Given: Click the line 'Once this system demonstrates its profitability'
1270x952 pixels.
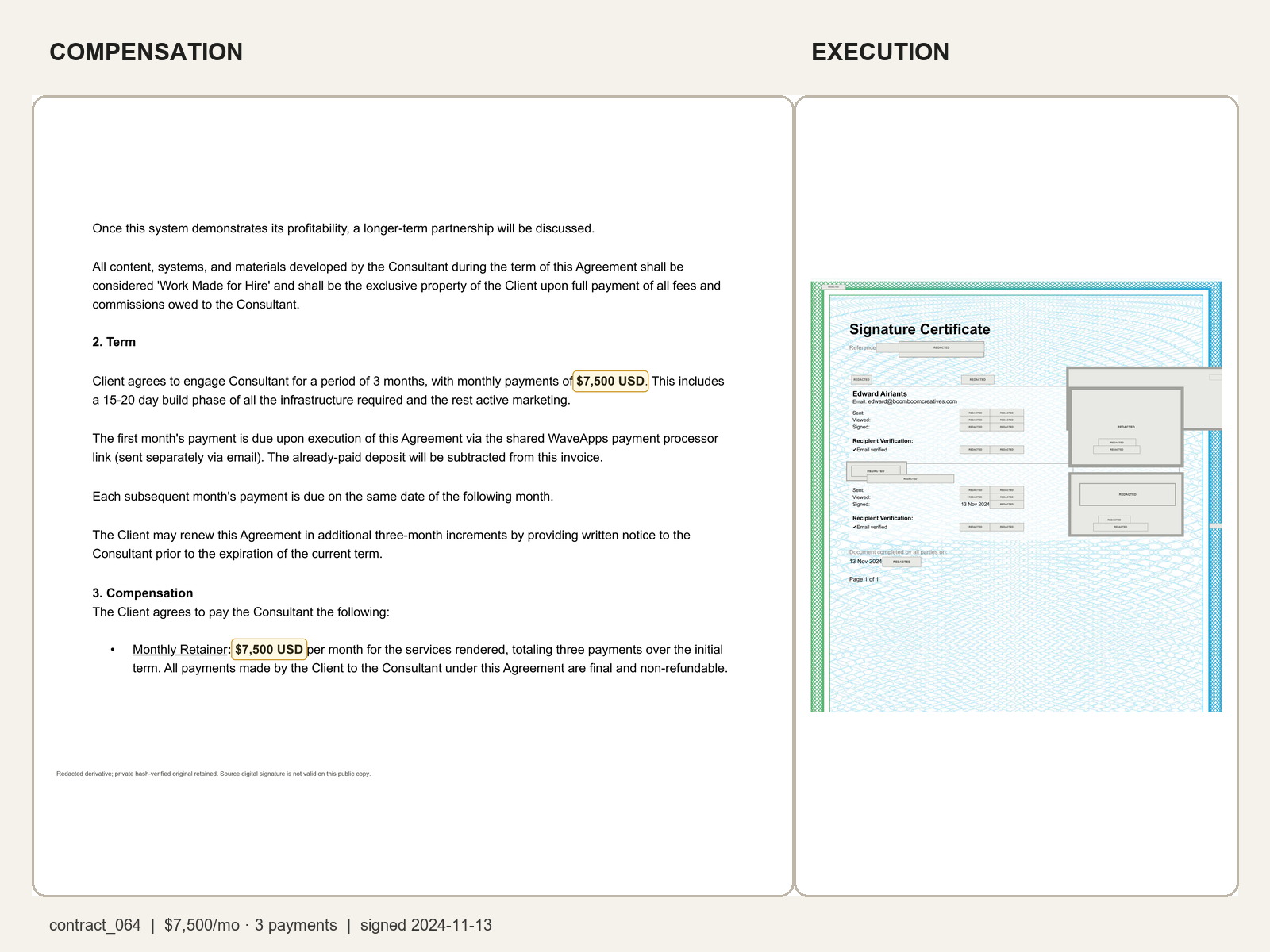Looking at the screenshot, I should pos(344,228).
